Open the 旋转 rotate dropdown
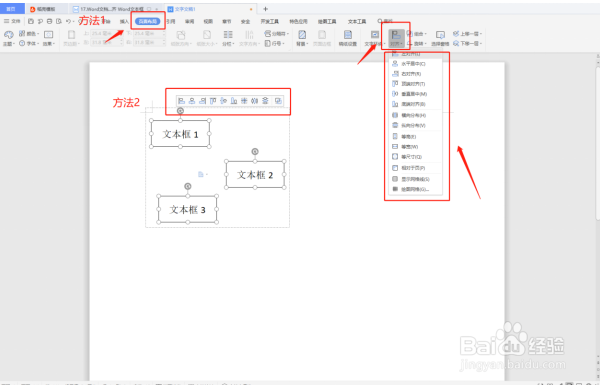The height and width of the screenshot is (386, 600). 417,44
